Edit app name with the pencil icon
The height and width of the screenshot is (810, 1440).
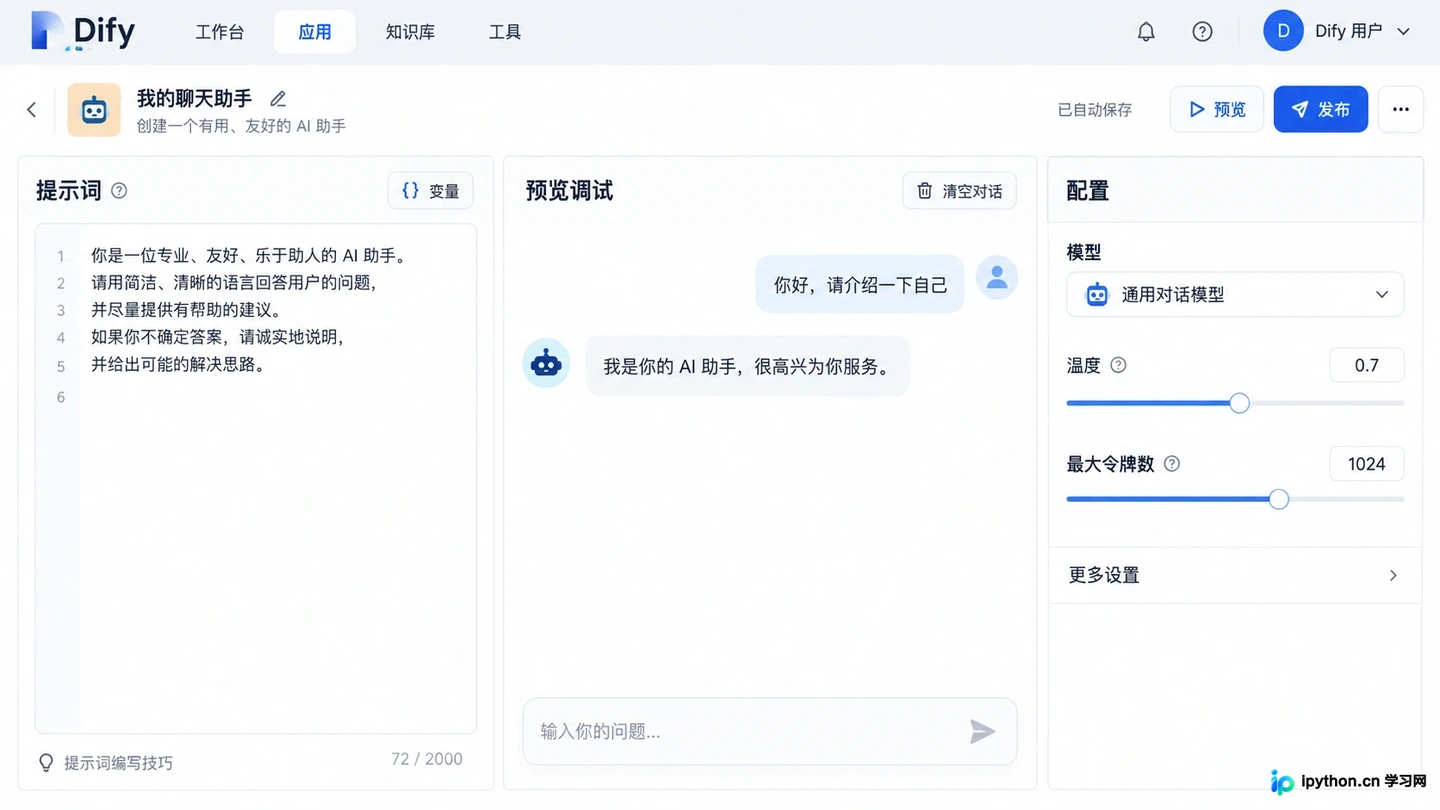click(278, 99)
